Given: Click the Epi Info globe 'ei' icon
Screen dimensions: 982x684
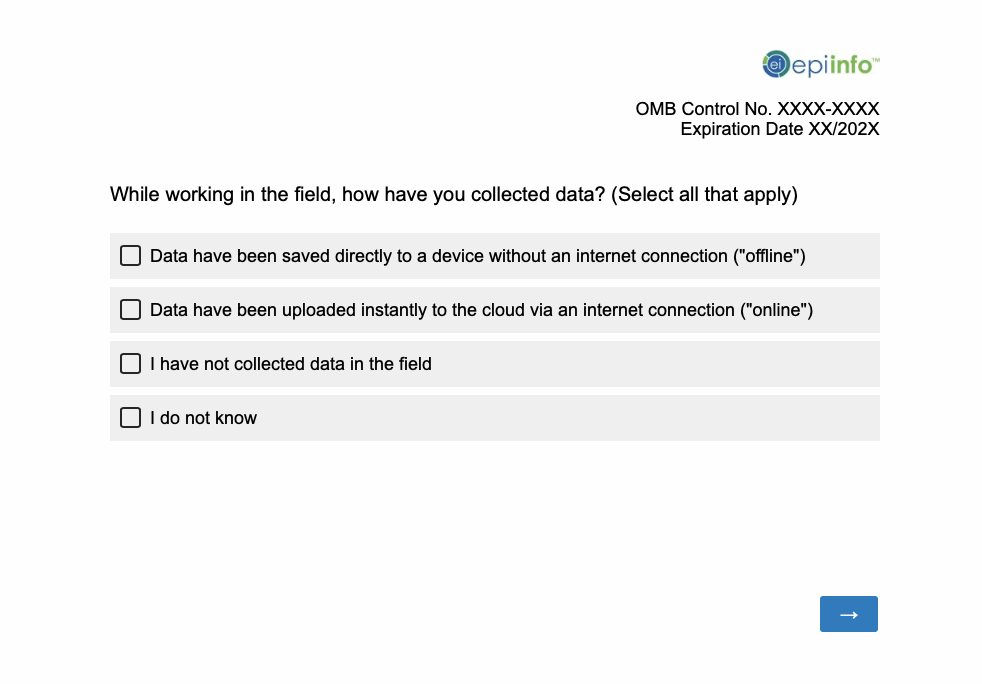Looking at the screenshot, I should pyautogui.click(x=776, y=65).
